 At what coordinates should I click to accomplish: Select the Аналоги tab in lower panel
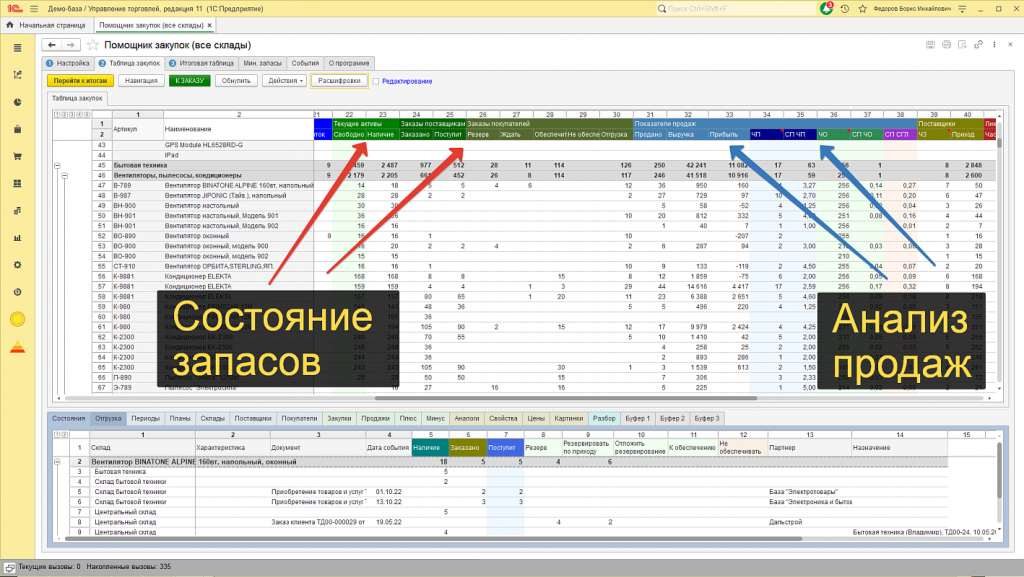(x=466, y=418)
